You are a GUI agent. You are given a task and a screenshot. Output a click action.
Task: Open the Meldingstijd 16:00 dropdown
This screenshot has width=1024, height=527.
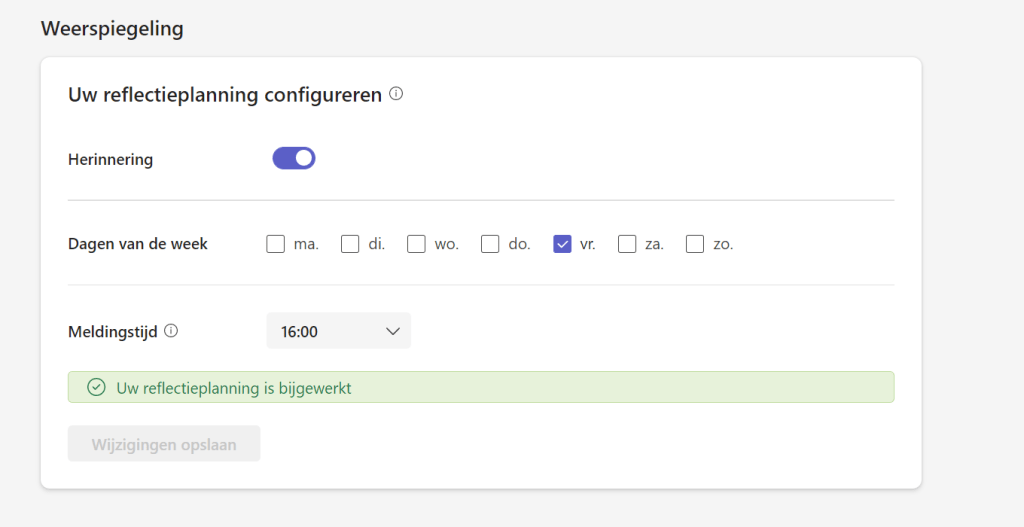point(338,331)
